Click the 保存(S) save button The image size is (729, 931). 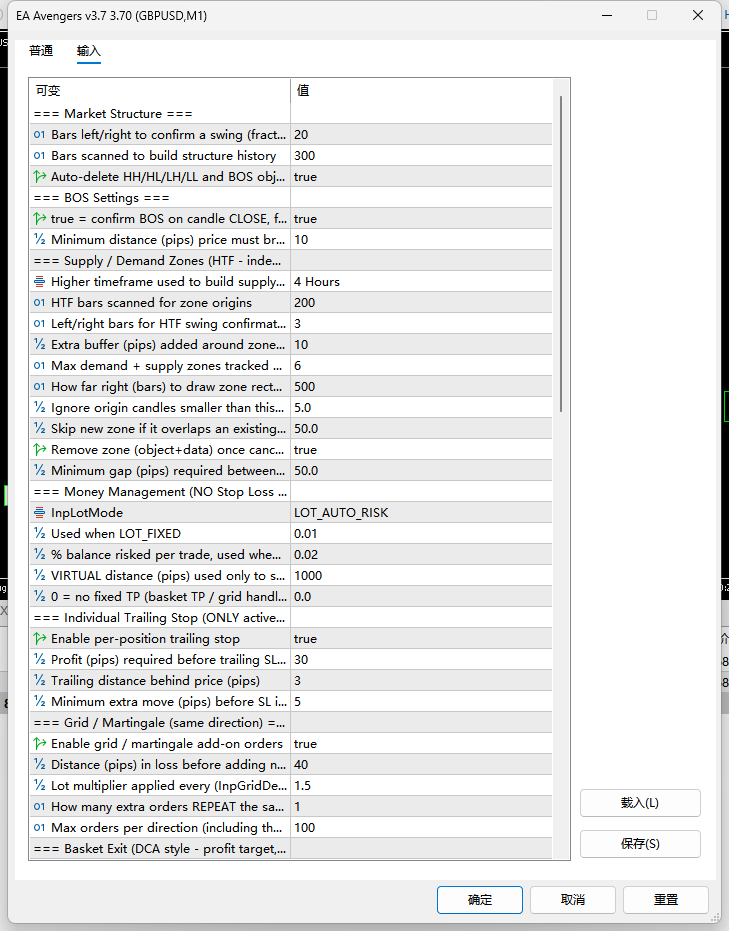[x=640, y=844]
